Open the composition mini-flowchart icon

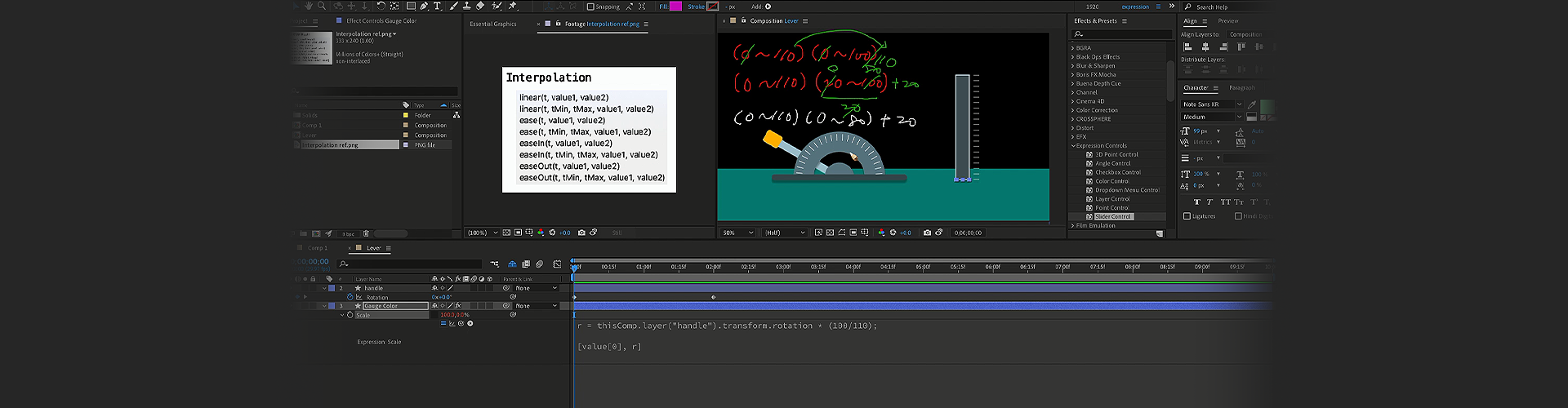tap(495, 264)
